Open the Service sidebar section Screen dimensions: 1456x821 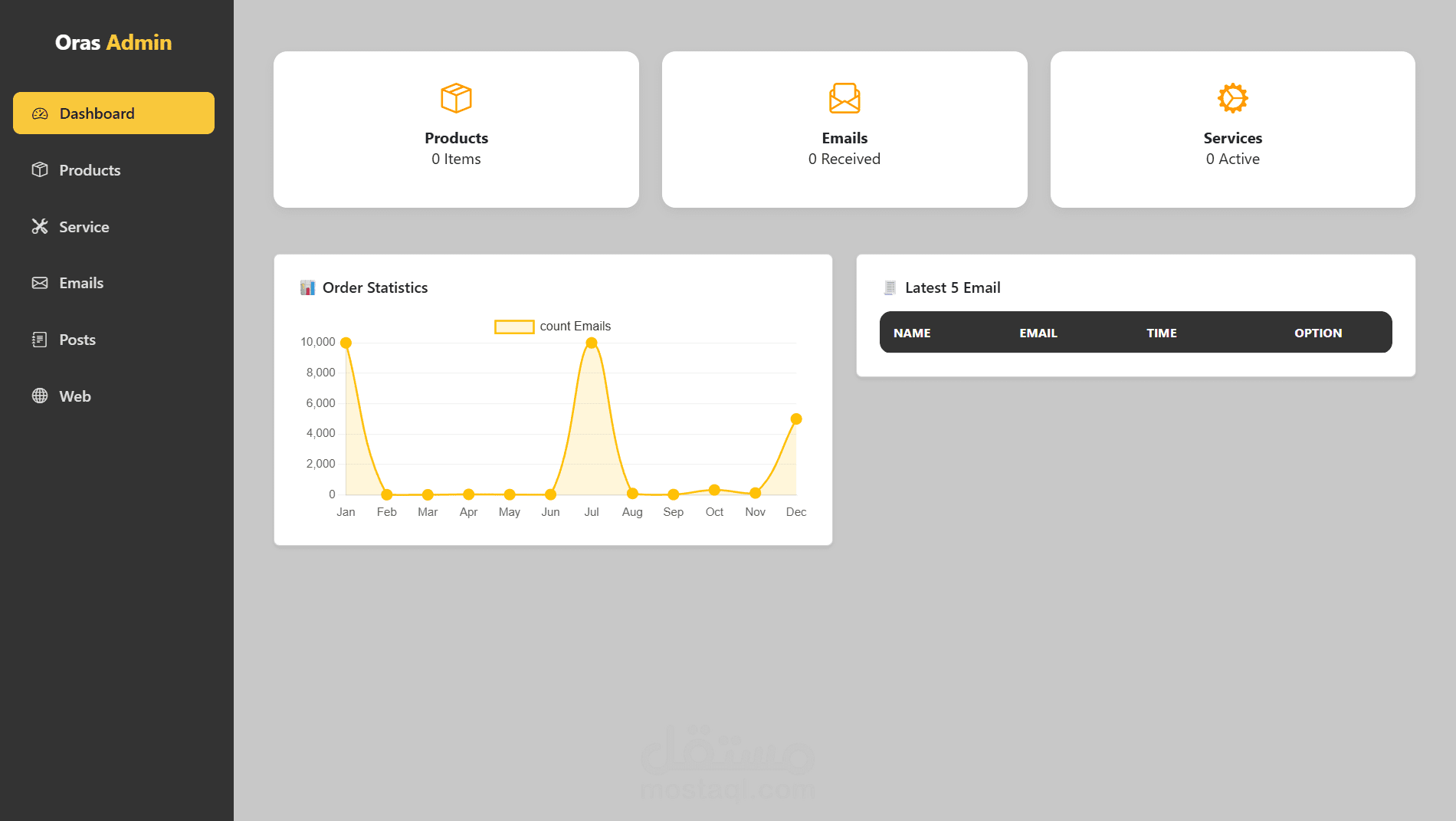113,227
